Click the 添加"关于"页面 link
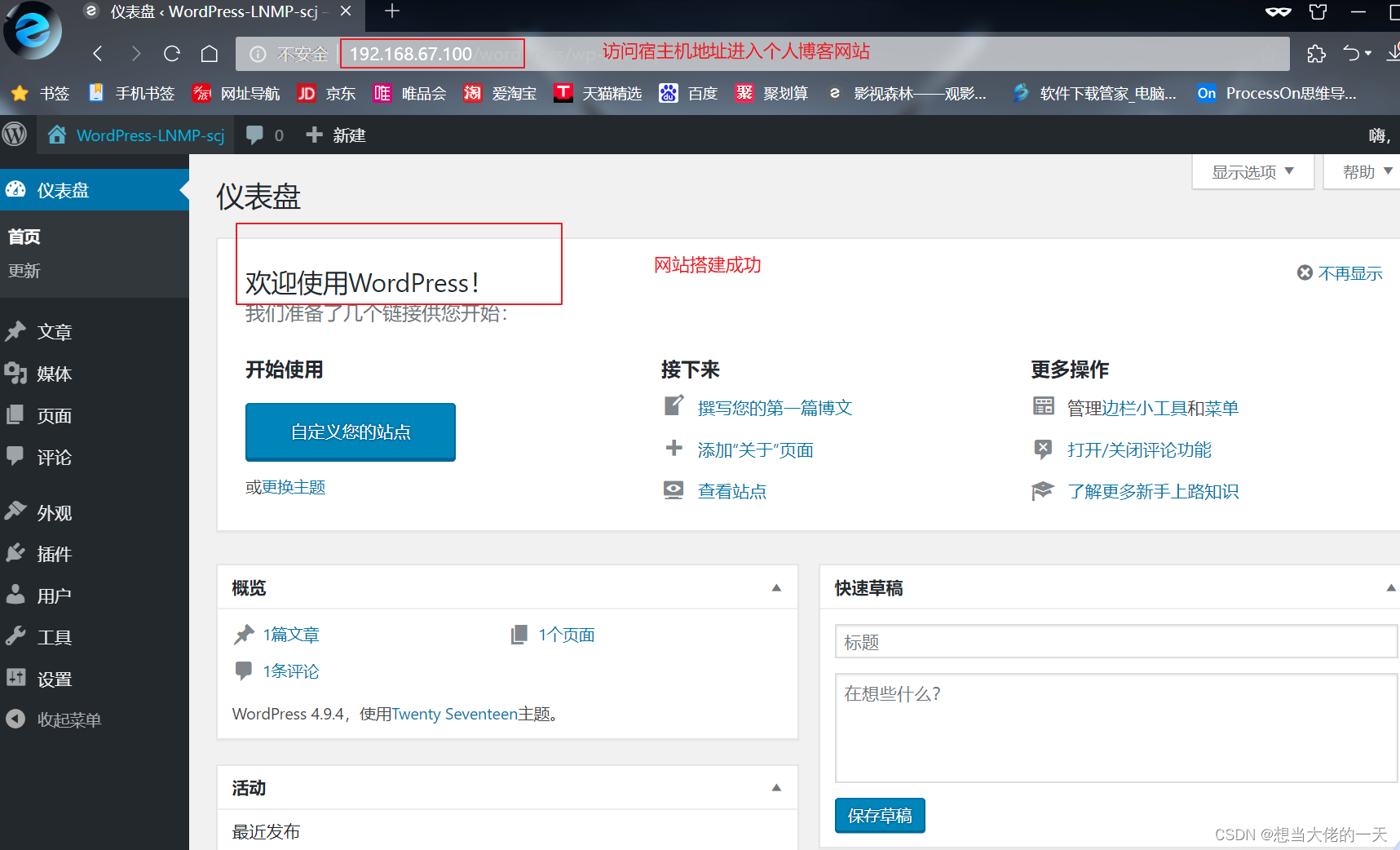 click(755, 450)
